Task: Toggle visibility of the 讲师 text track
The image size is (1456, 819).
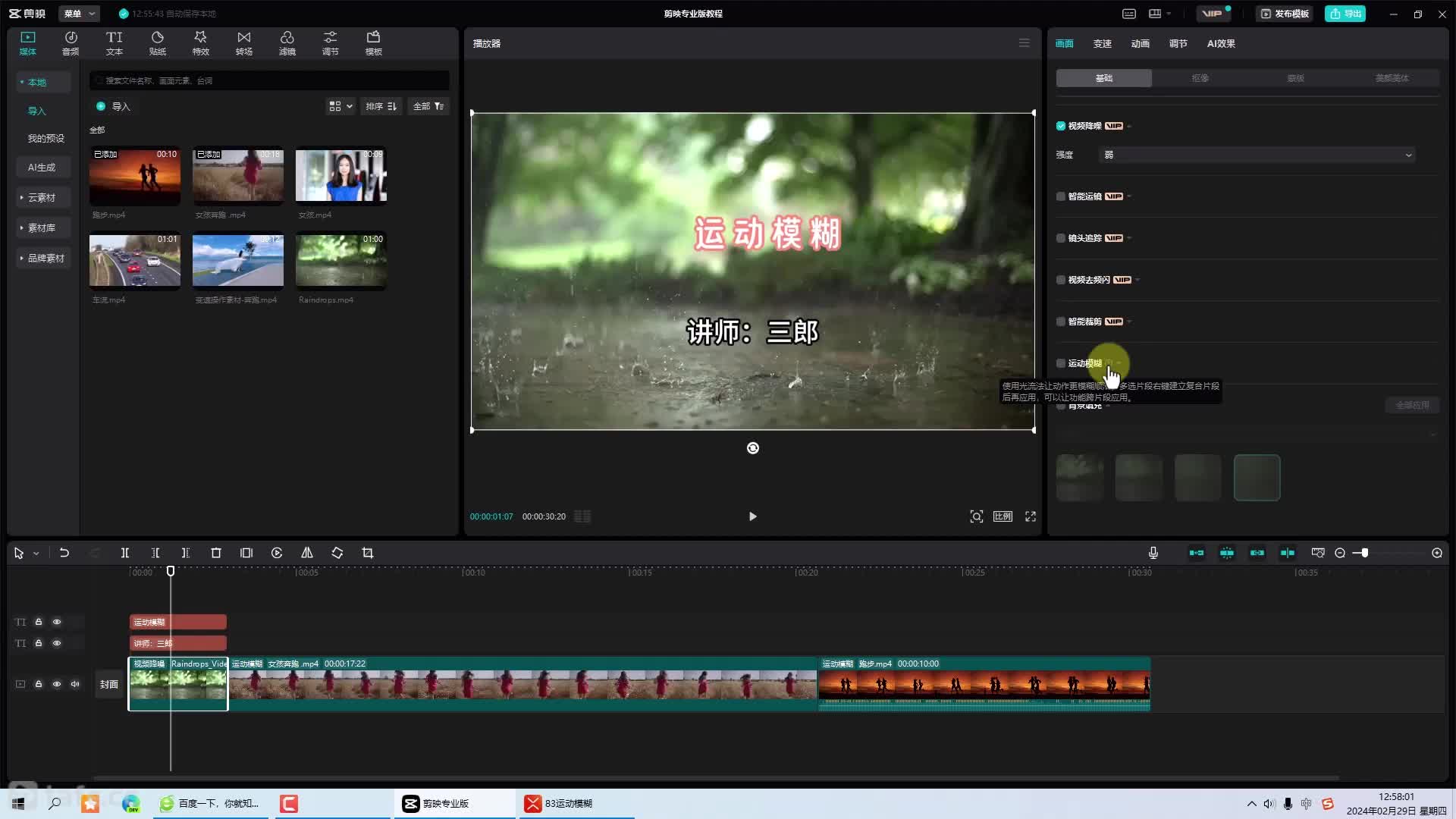Action: click(57, 643)
